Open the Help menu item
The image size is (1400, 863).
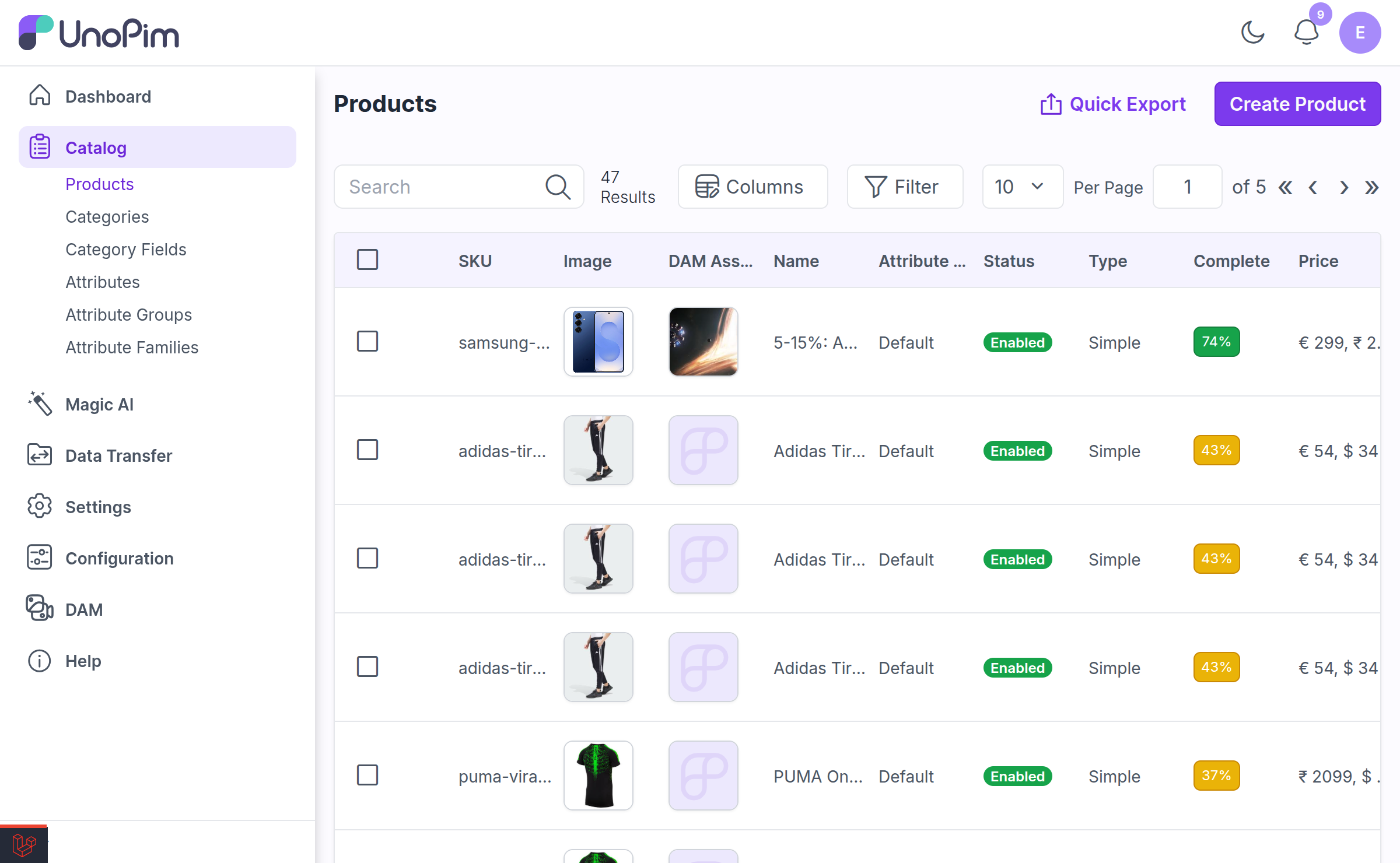(x=157, y=661)
